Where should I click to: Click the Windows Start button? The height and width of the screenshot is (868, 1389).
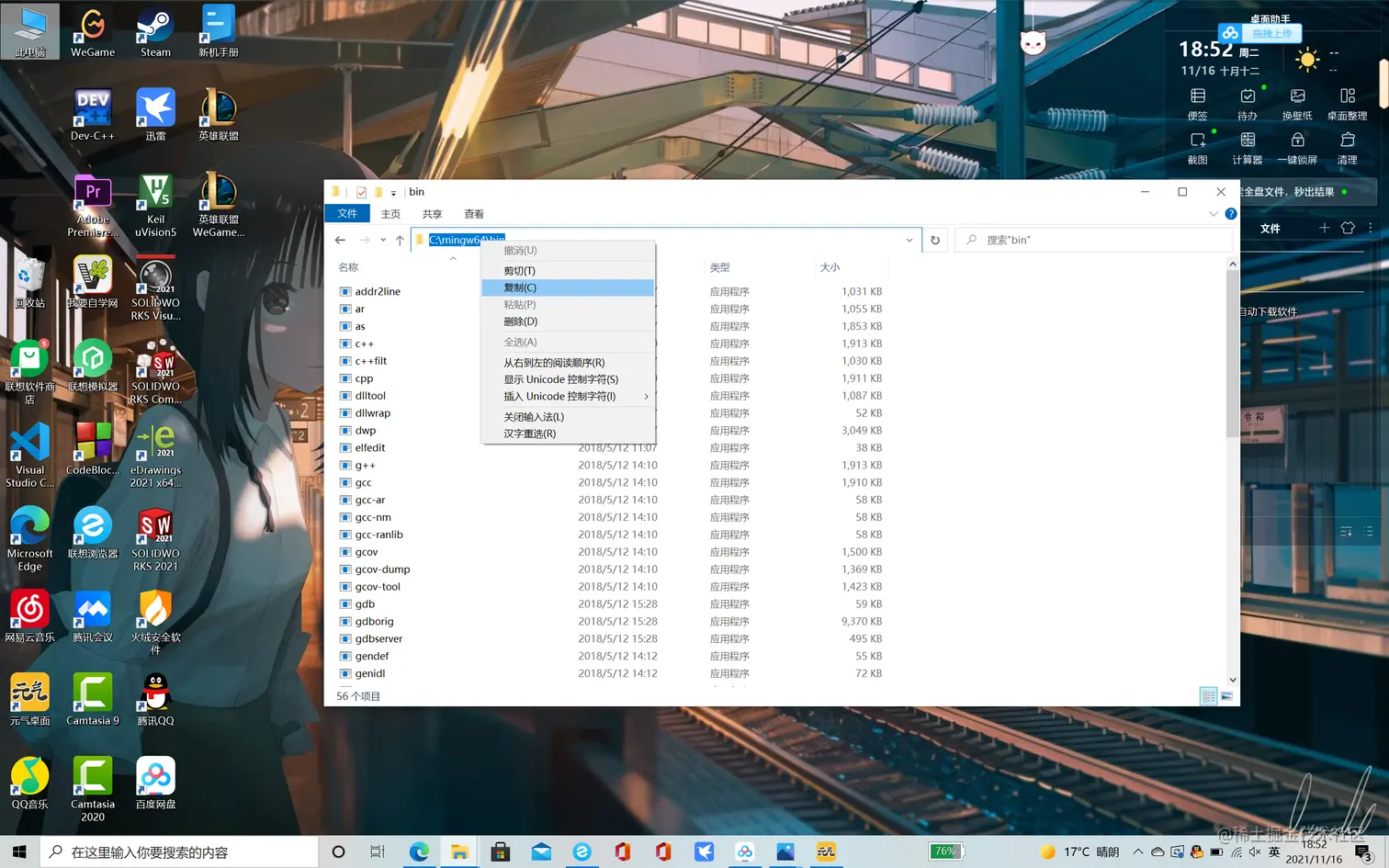(x=19, y=851)
